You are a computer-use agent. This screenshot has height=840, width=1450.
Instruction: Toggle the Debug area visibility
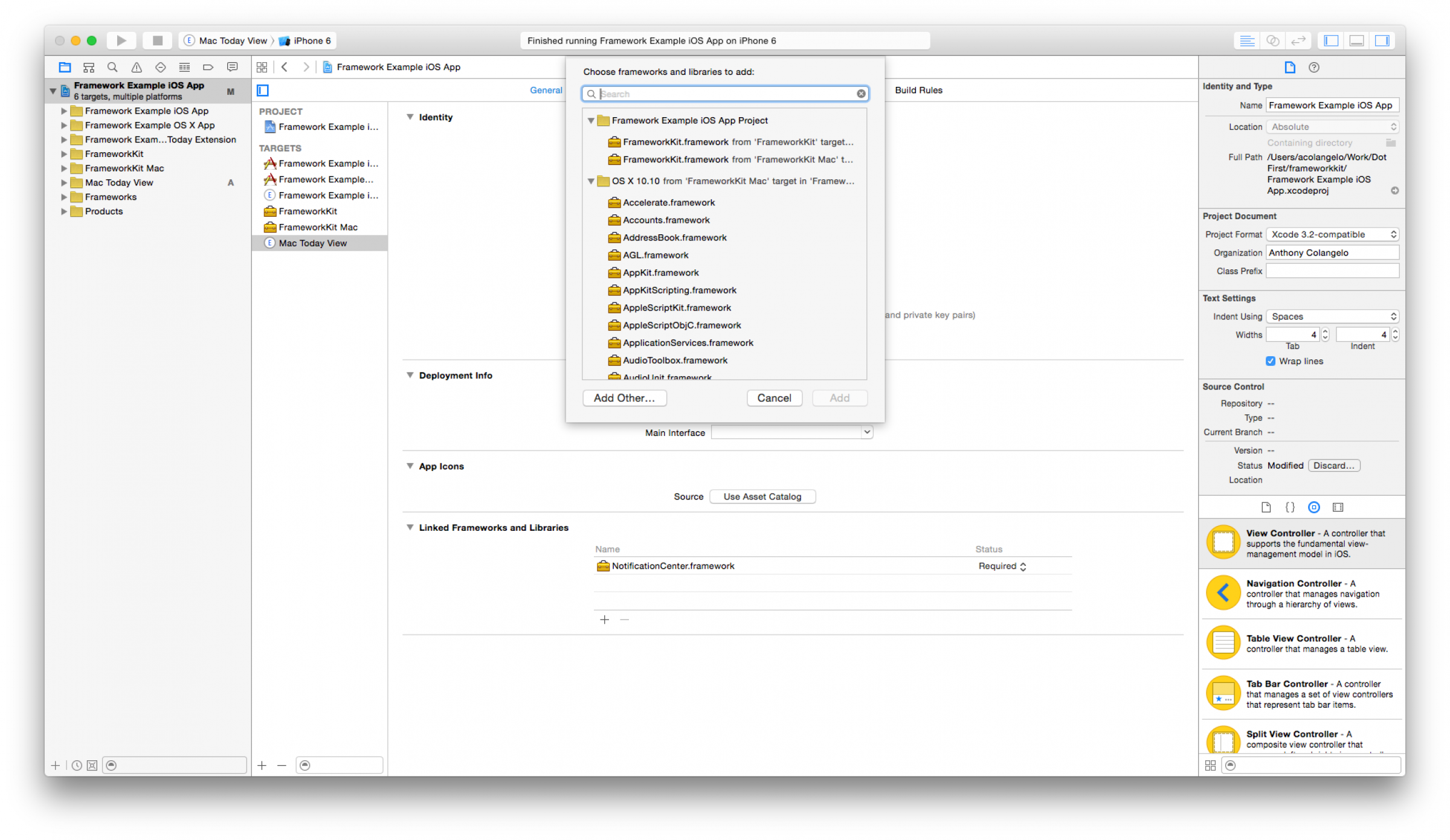coord(1356,40)
